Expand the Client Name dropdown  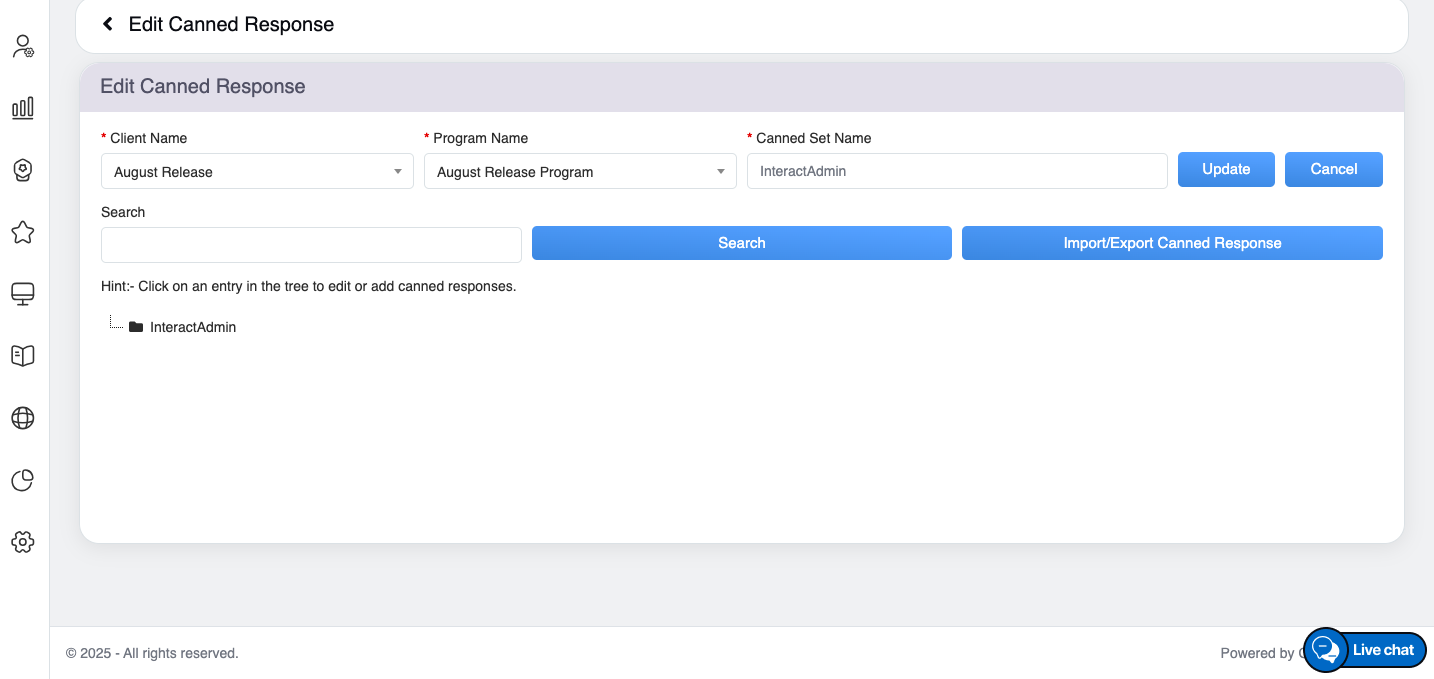tap(257, 172)
